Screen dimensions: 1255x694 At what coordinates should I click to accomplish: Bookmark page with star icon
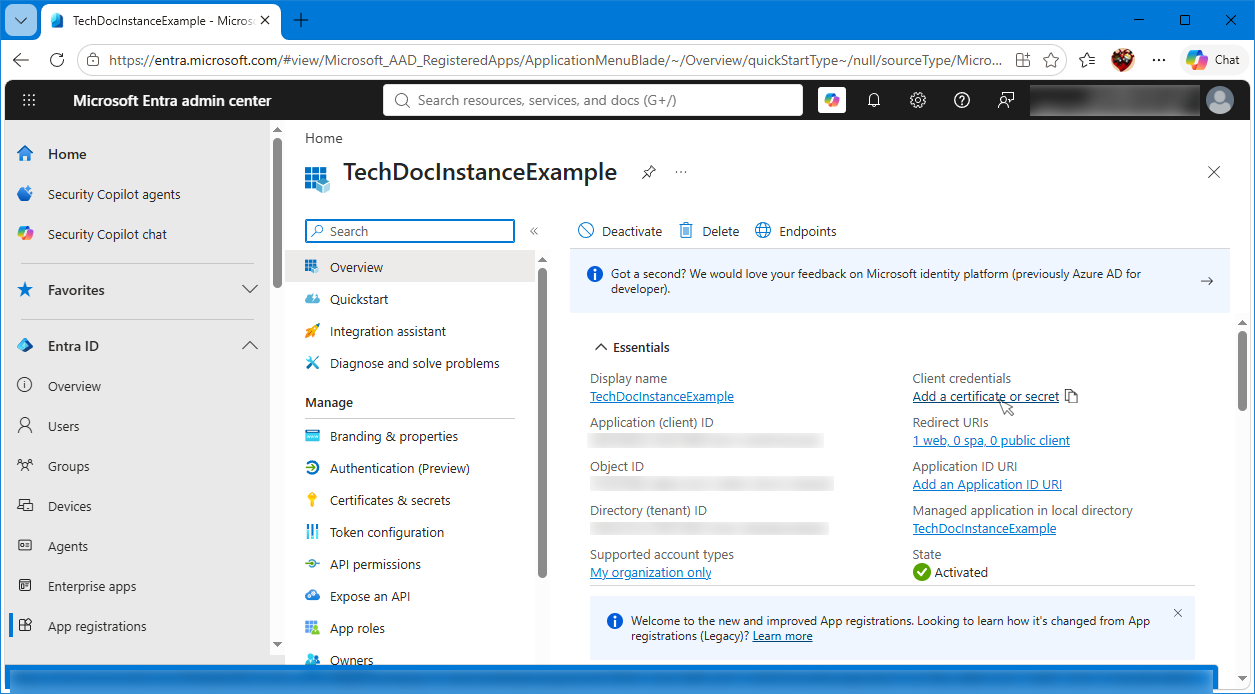1051,60
